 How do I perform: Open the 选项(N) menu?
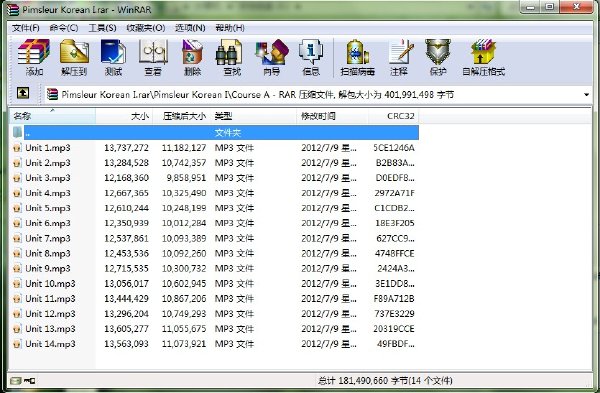(190, 28)
